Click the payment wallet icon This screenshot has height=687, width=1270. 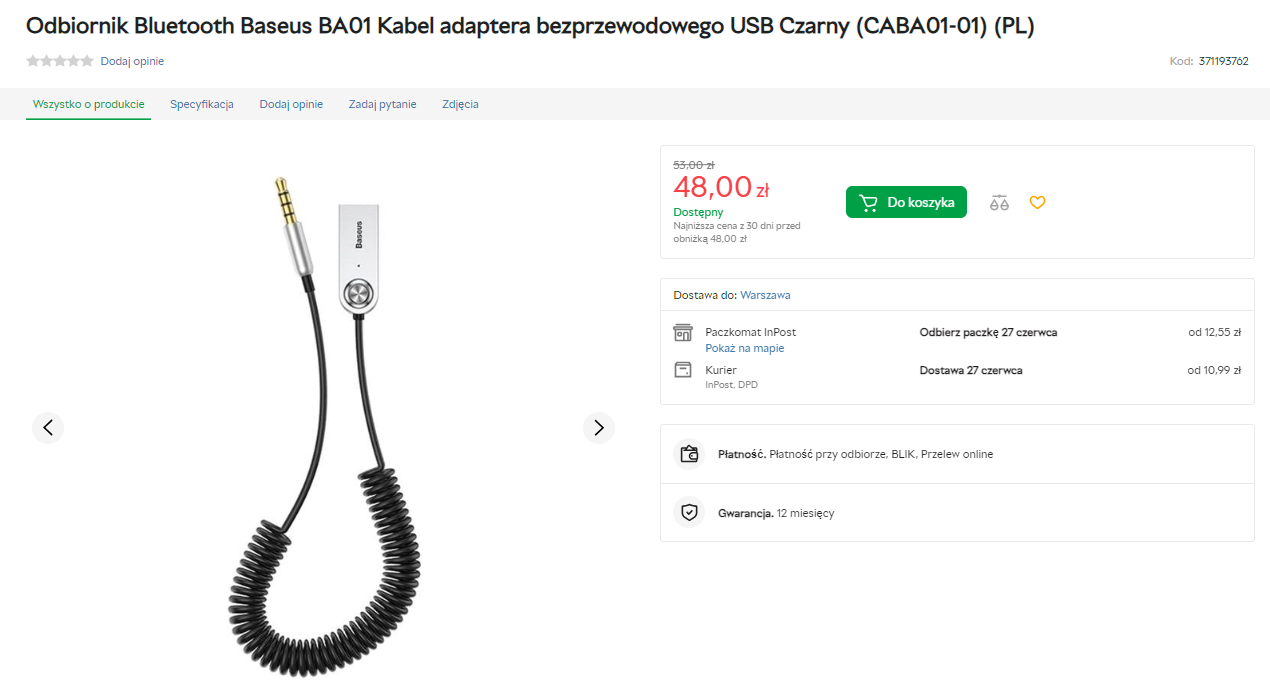coord(689,454)
